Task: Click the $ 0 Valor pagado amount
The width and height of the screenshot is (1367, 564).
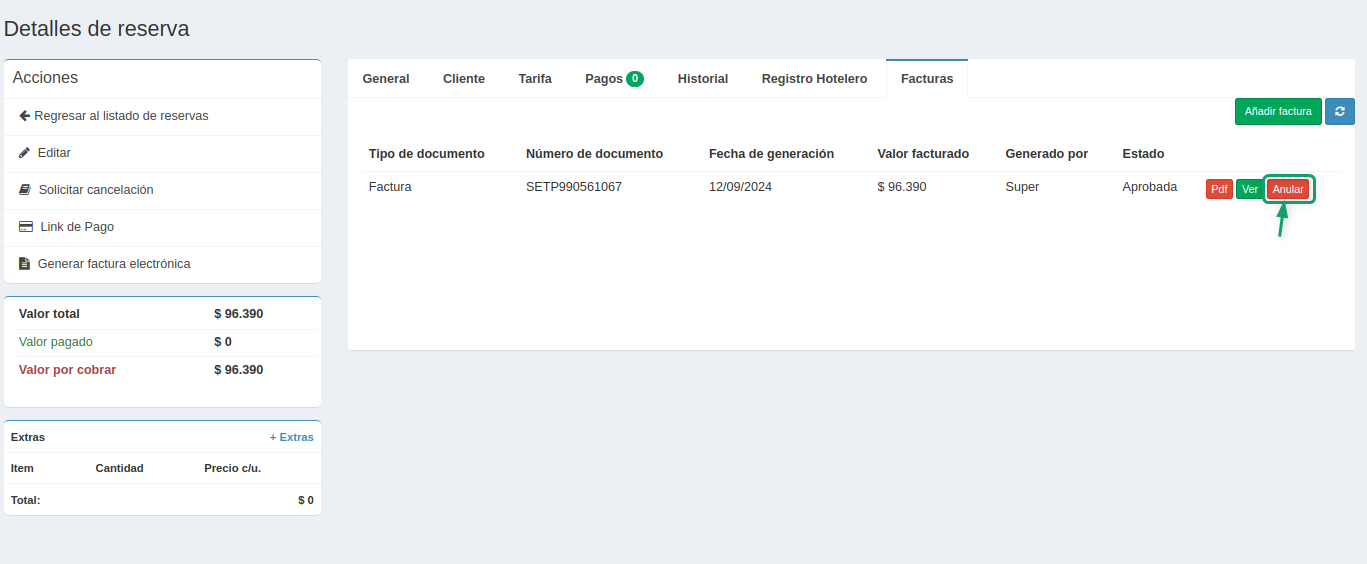Action: (223, 342)
